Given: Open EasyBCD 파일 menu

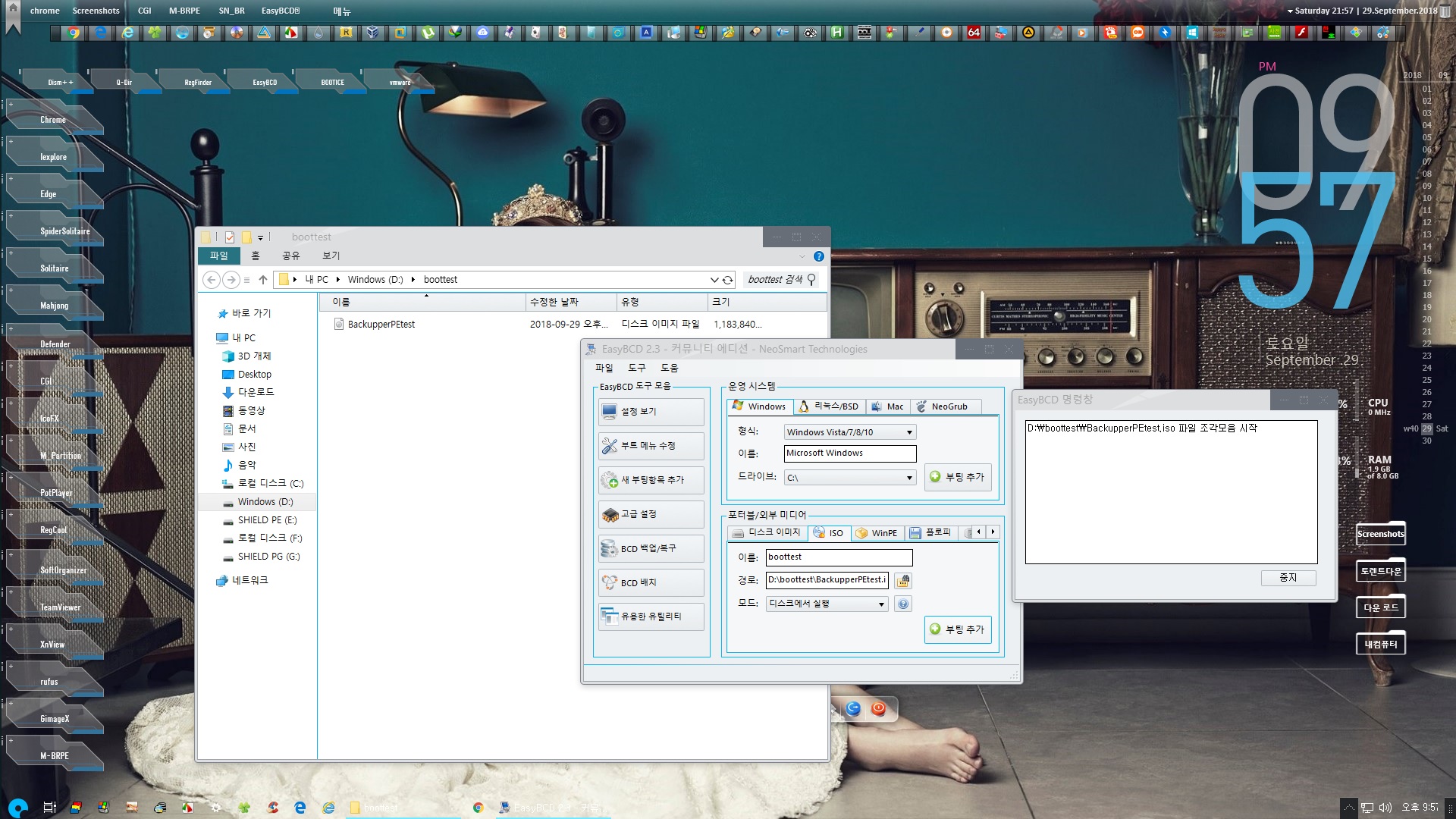Looking at the screenshot, I should (604, 368).
